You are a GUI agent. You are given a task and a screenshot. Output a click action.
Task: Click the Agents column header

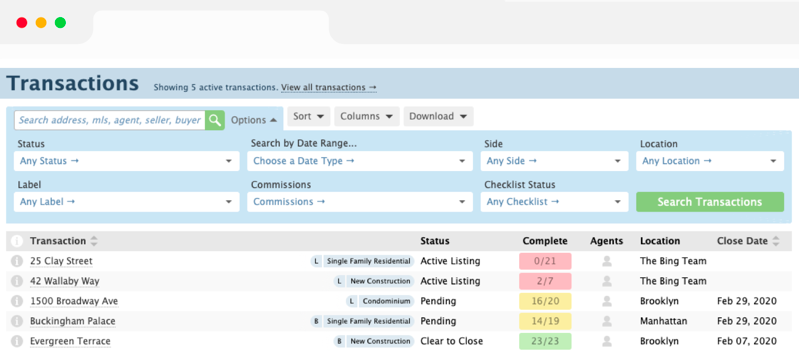[606, 241]
